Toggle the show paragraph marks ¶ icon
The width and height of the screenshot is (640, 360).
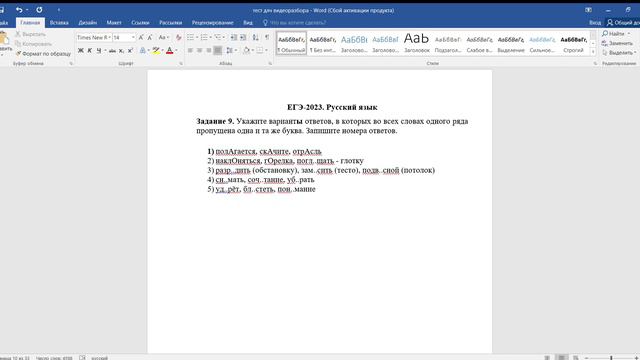[267, 38]
